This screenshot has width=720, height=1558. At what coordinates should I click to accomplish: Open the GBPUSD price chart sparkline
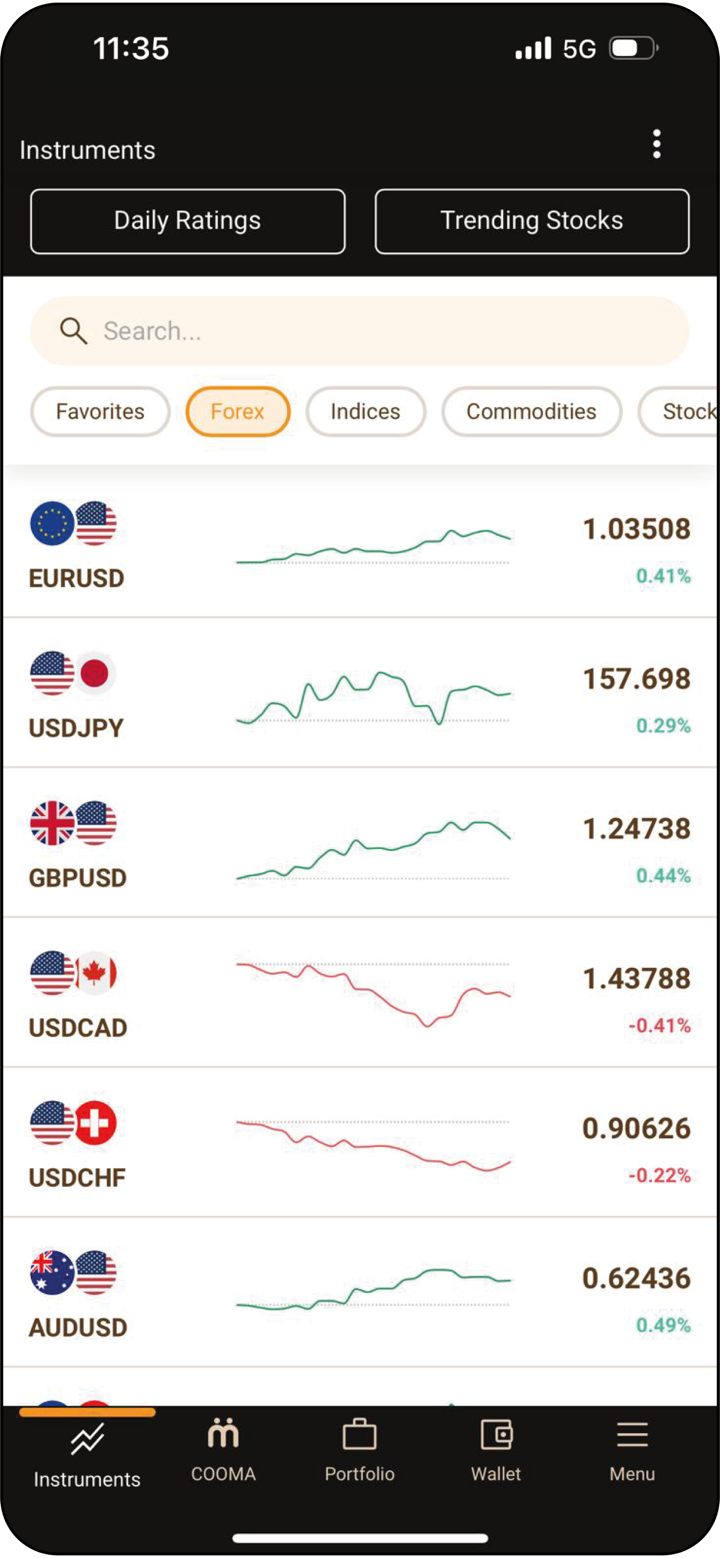click(373, 850)
